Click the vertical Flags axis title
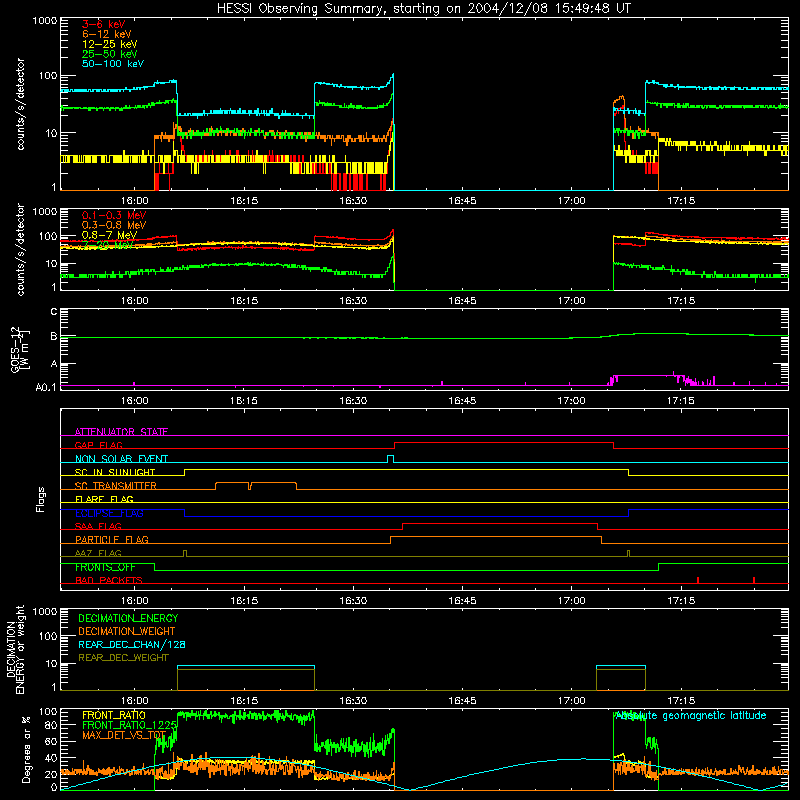This screenshot has height=800, width=800. 41,499
